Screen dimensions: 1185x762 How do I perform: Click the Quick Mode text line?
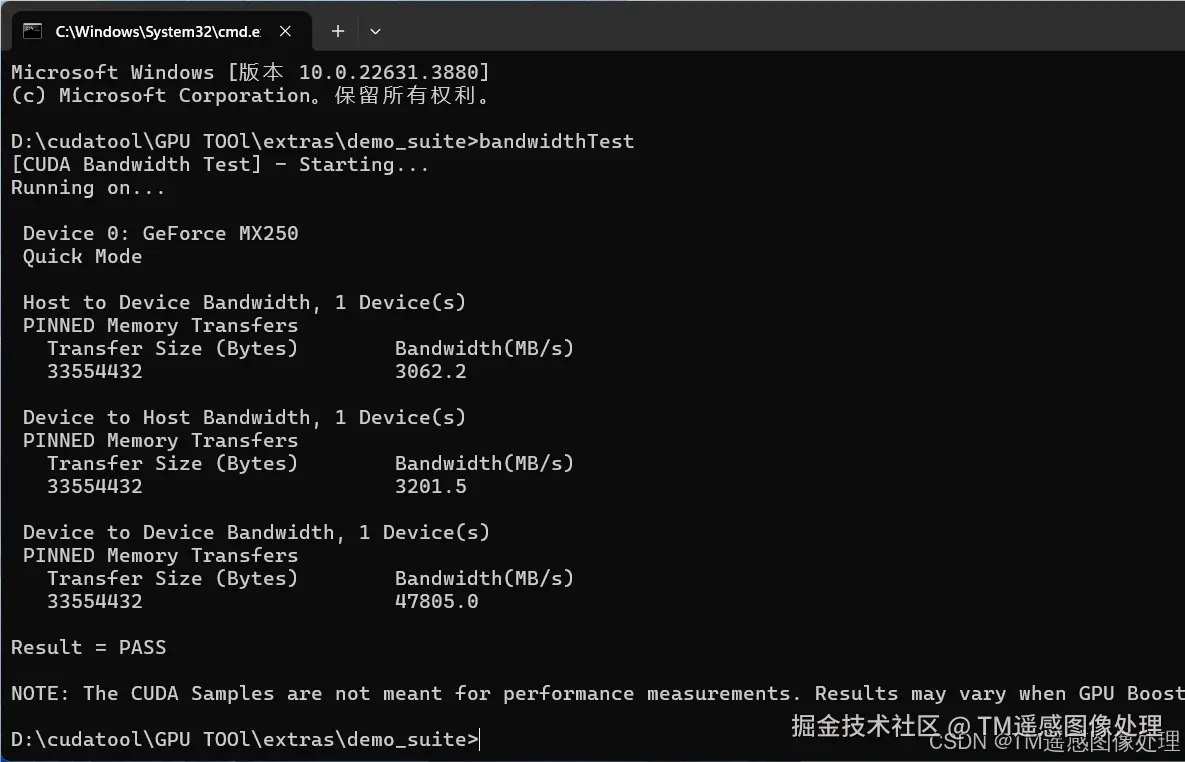coord(82,256)
